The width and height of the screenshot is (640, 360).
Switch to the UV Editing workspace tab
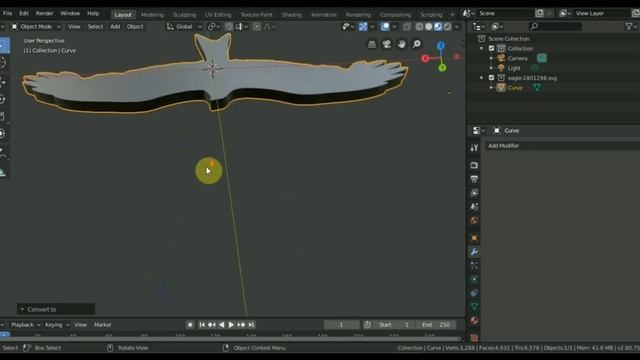click(218, 14)
